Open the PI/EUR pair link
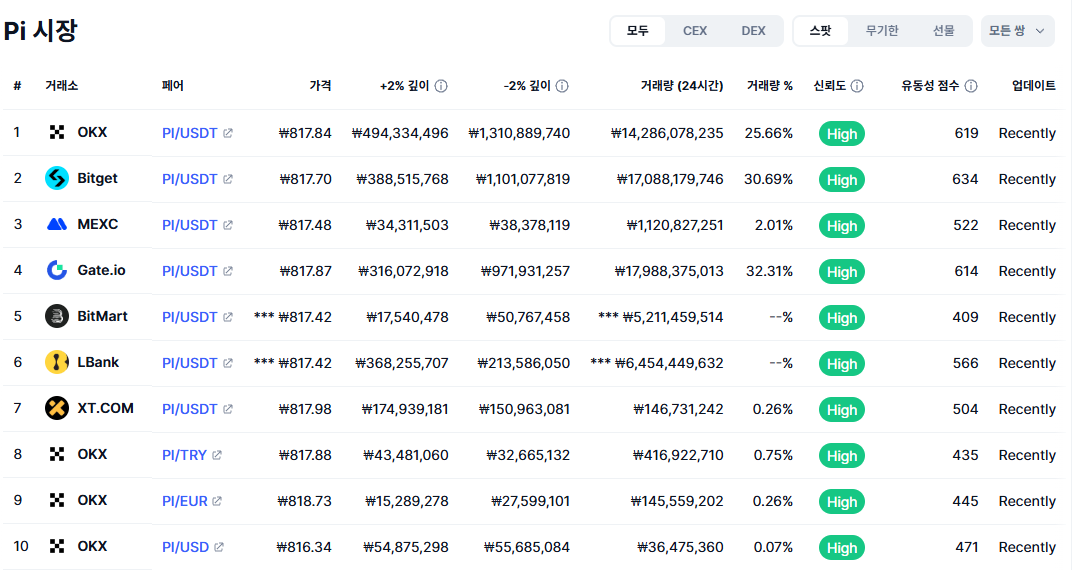 click(185, 501)
